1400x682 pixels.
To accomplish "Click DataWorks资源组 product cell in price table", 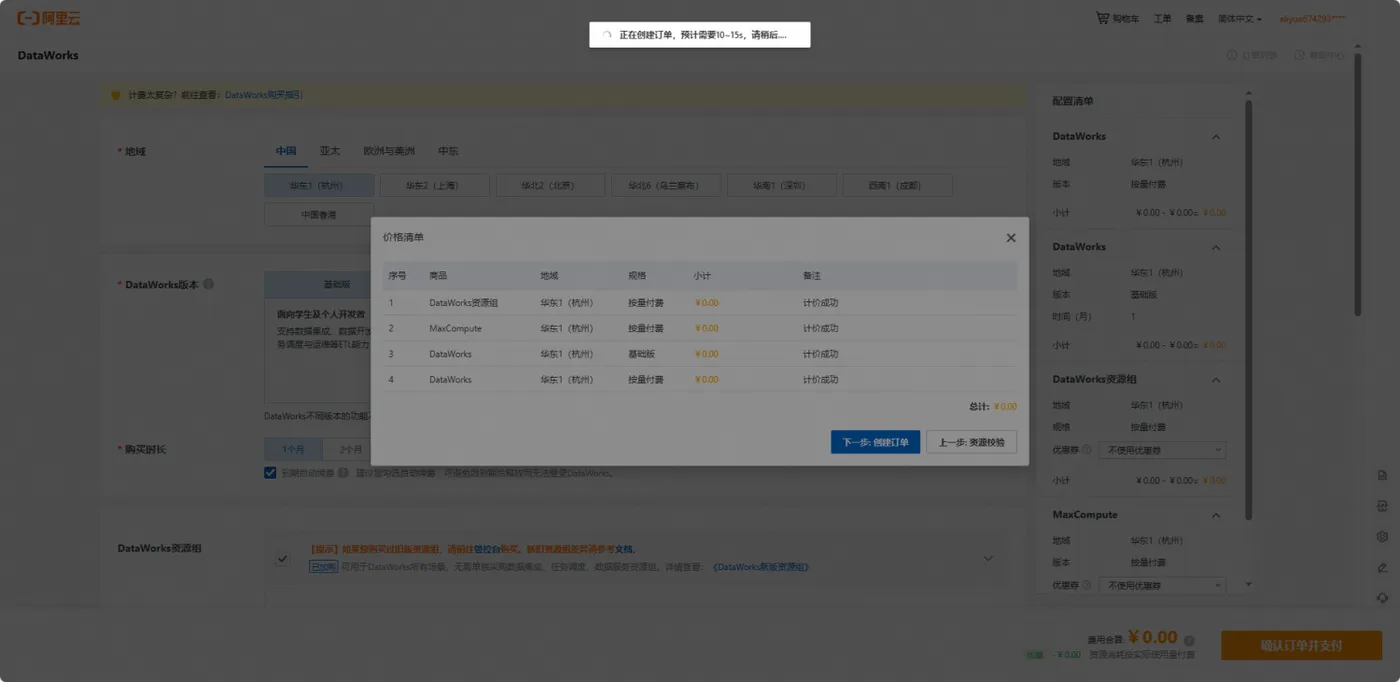I will pos(464,302).
